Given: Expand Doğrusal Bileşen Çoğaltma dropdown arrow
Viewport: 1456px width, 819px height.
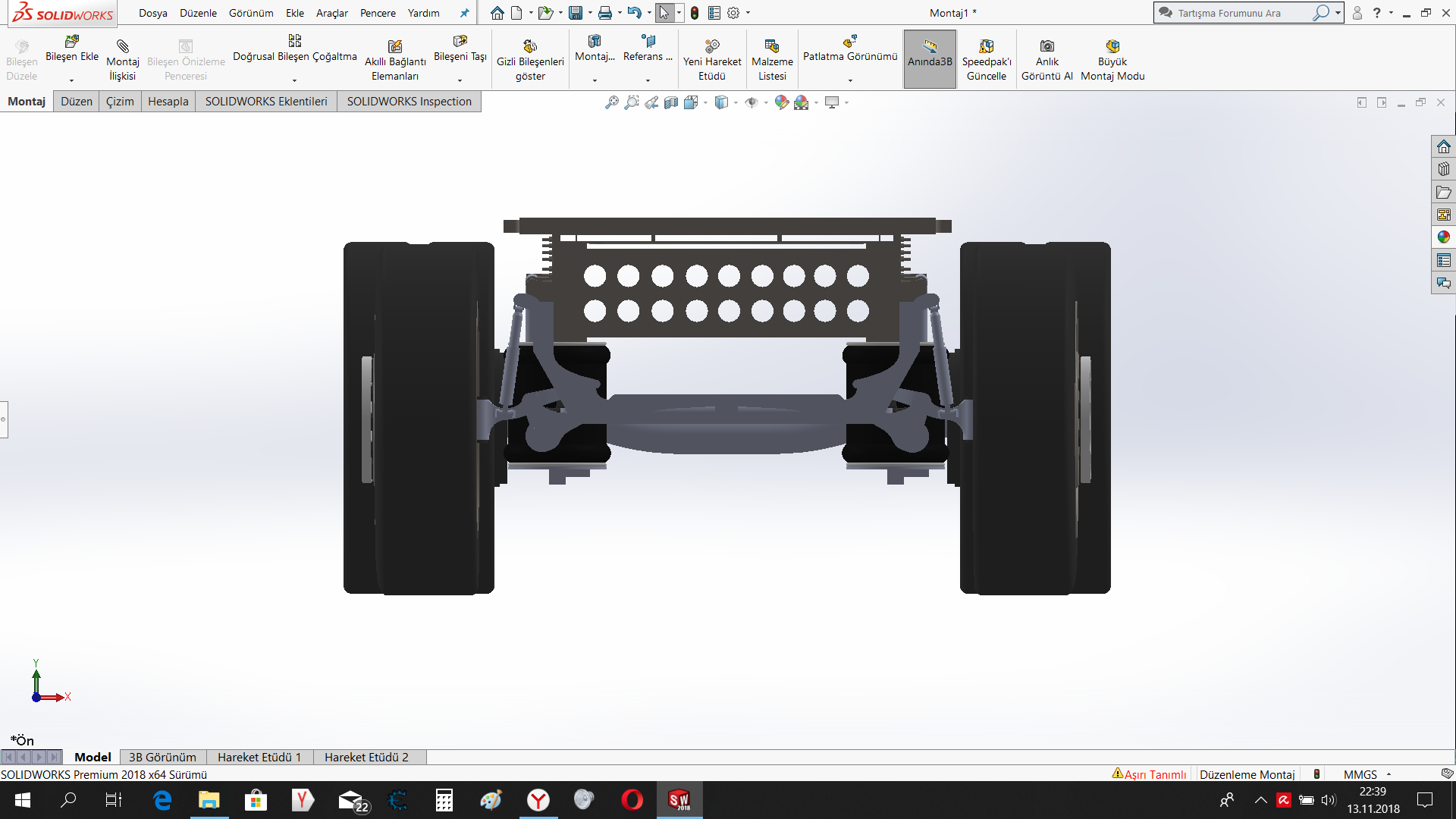Looking at the screenshot, I should (x=294, y=80).
